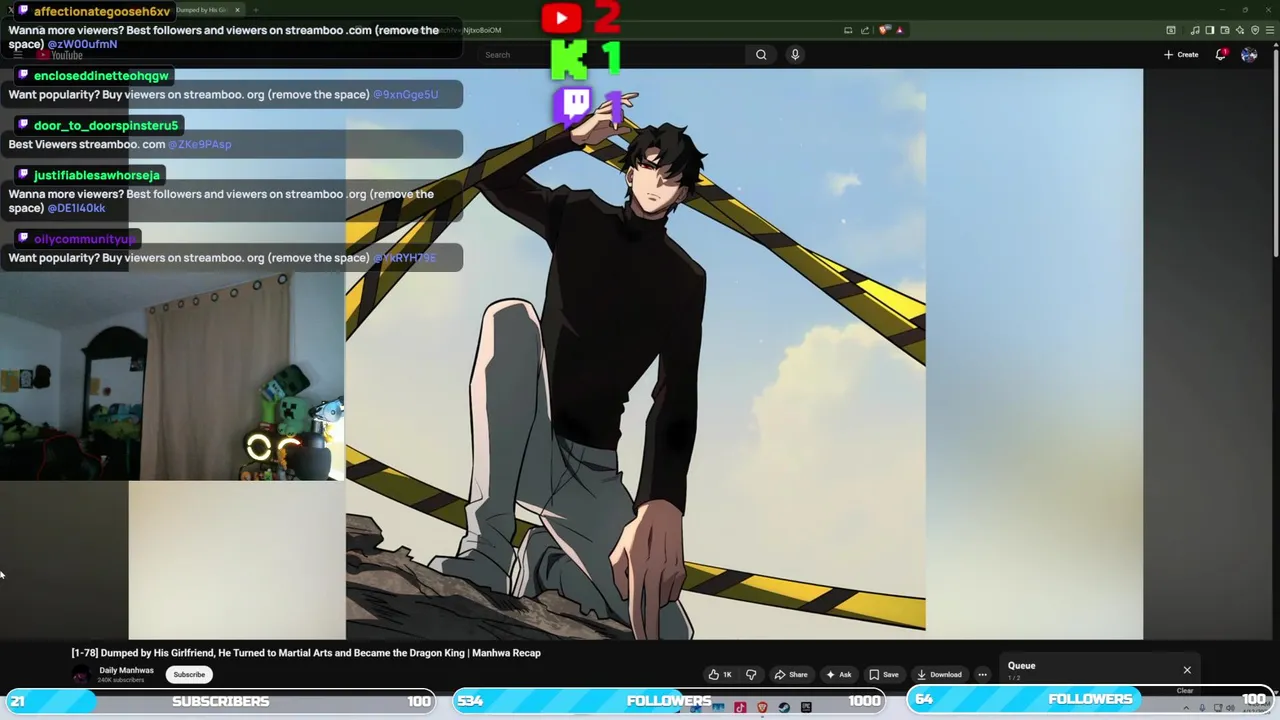Click the Brave Rewards triangle icon

click(x=900, y=30)
